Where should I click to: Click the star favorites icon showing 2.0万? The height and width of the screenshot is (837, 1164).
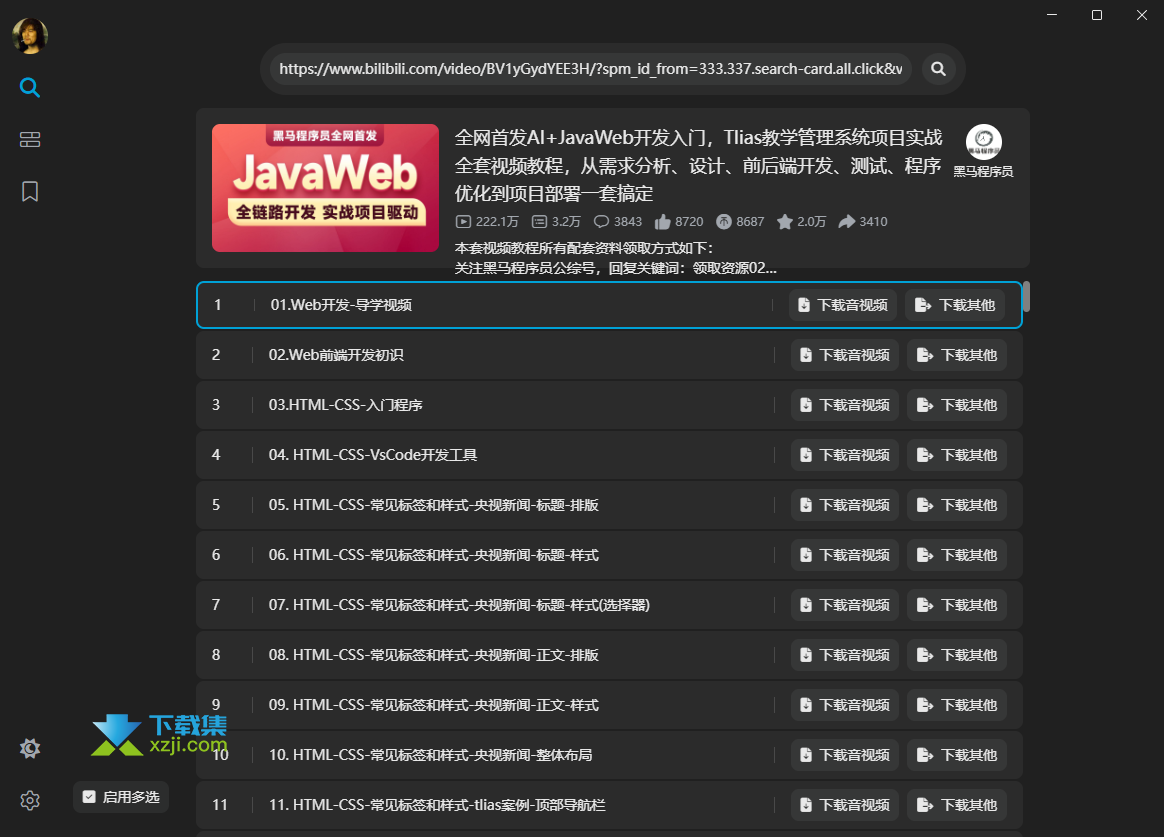785,222
